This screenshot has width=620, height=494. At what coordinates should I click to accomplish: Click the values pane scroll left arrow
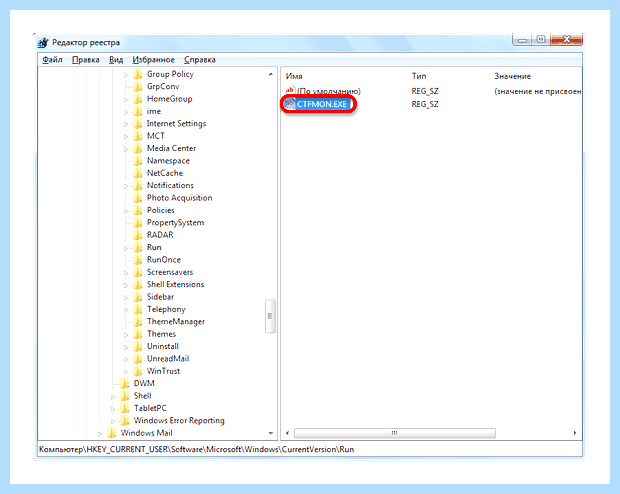pyautogui.click(x=287, y=433)
